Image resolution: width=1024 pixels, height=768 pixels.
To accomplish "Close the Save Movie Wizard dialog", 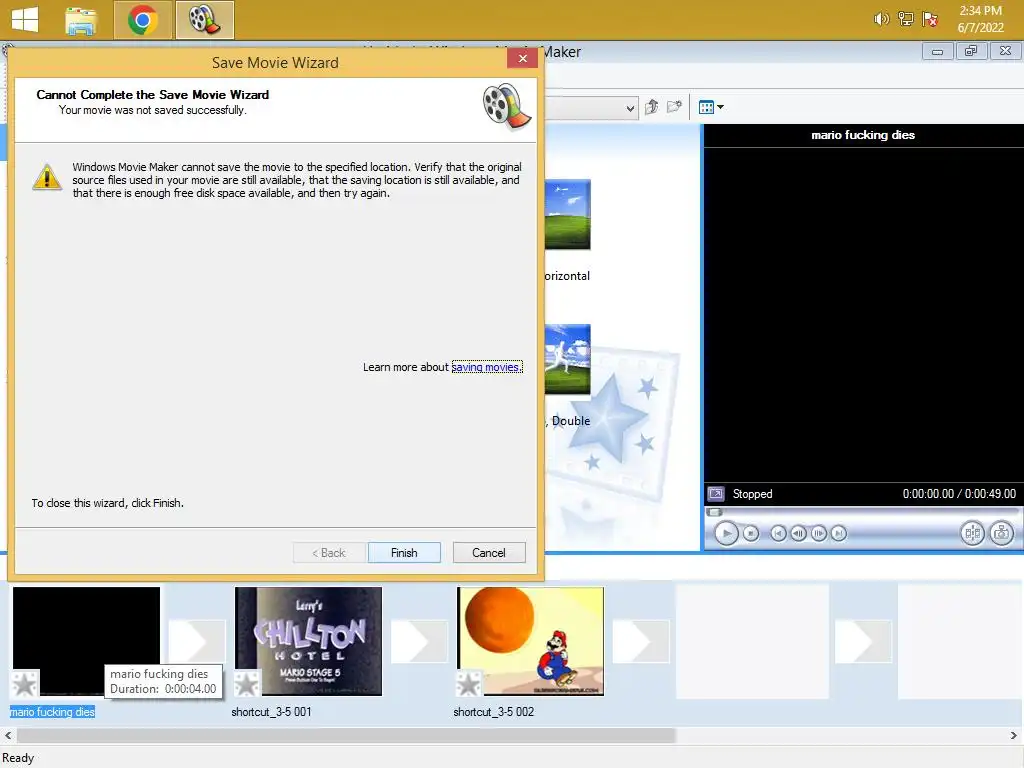I will tap(522, 58).
